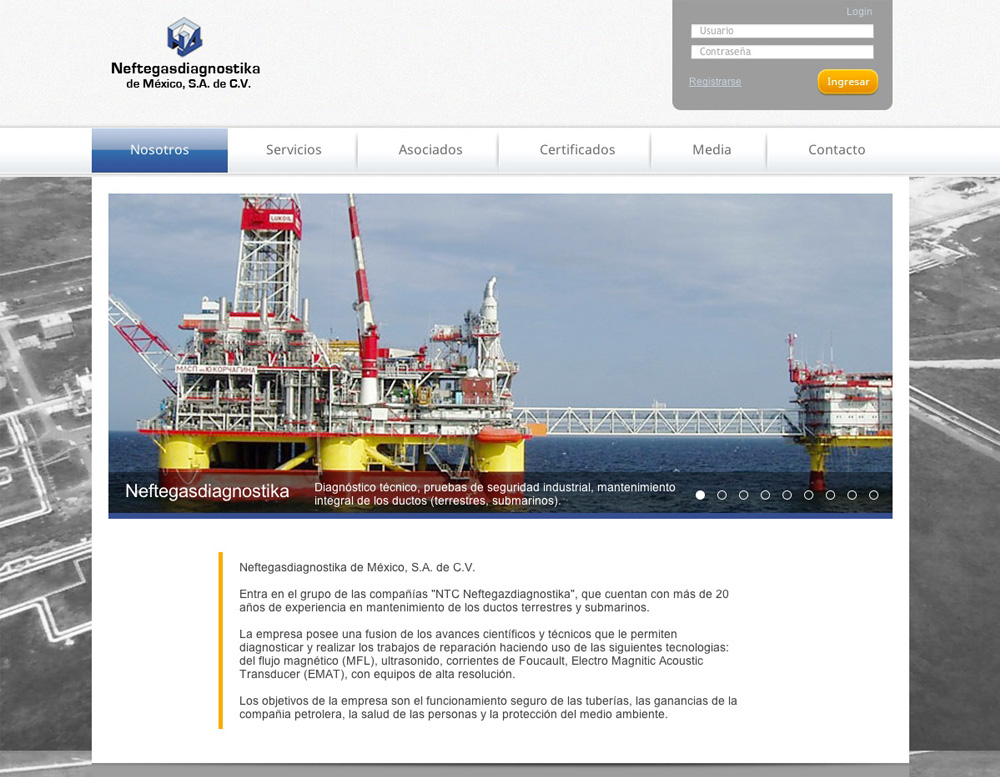Select the second slideshow dot
Image resolution: width=1000 pixels, height=777 pixels.
click(x=722, y=495)
